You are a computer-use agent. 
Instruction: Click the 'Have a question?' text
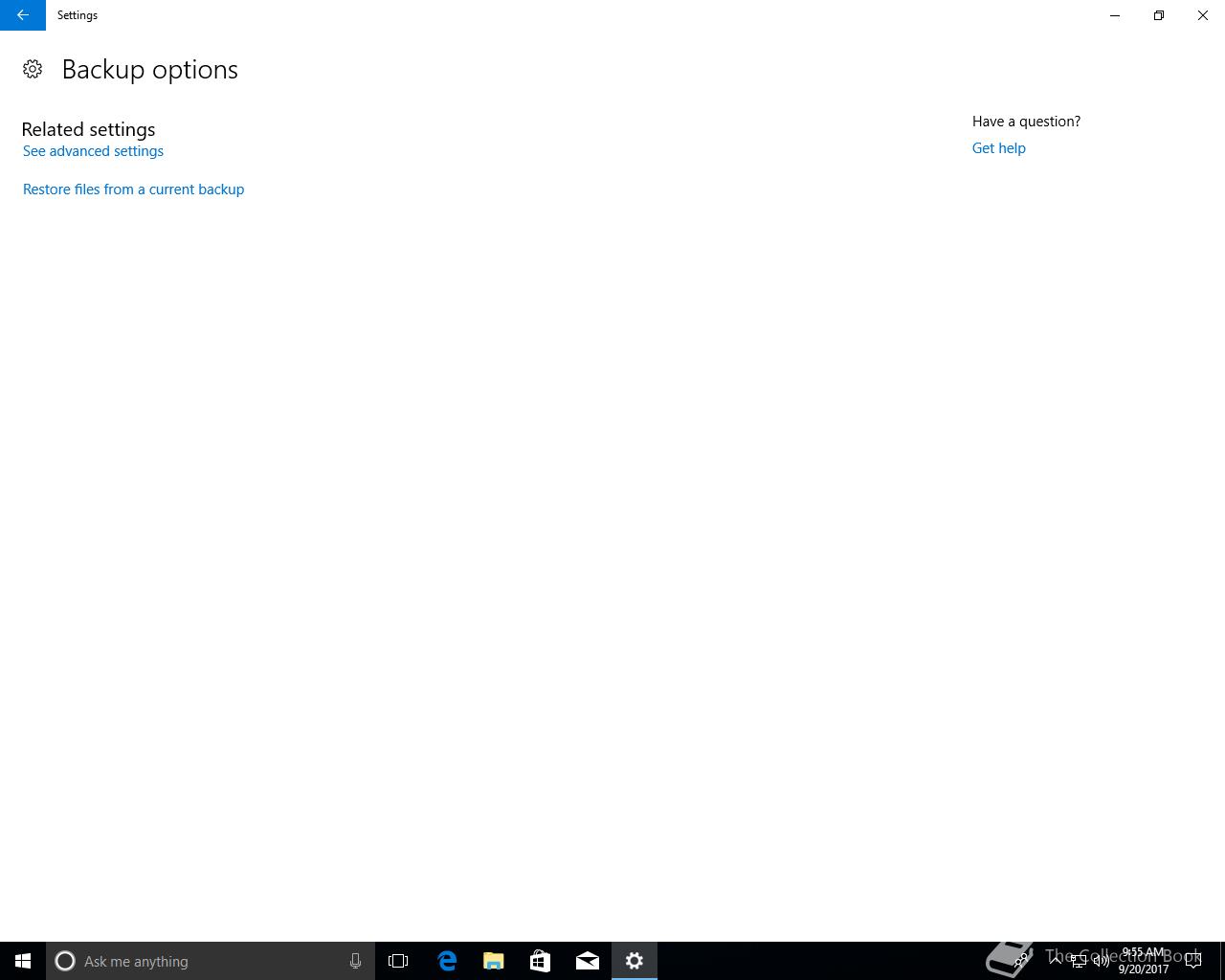1026,122
